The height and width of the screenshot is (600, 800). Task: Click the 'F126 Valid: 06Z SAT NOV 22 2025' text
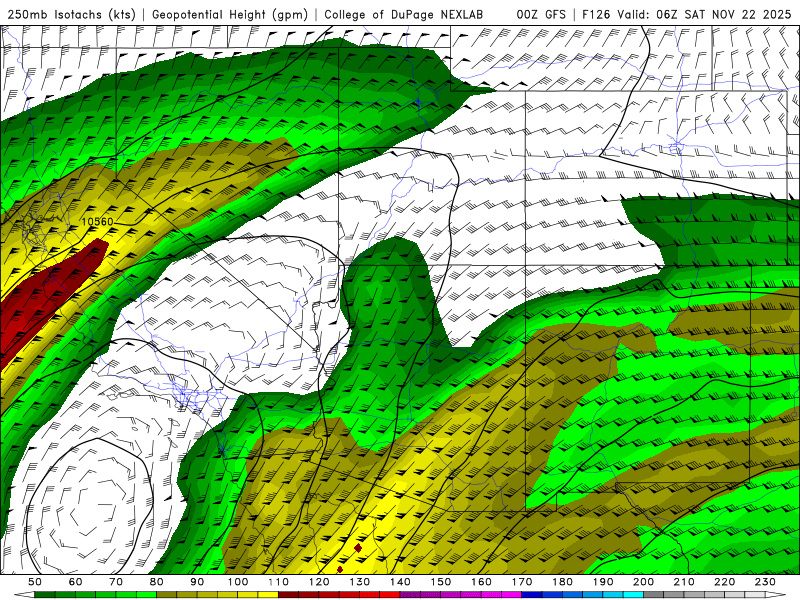pyautogui.click(x=689, y=14)
